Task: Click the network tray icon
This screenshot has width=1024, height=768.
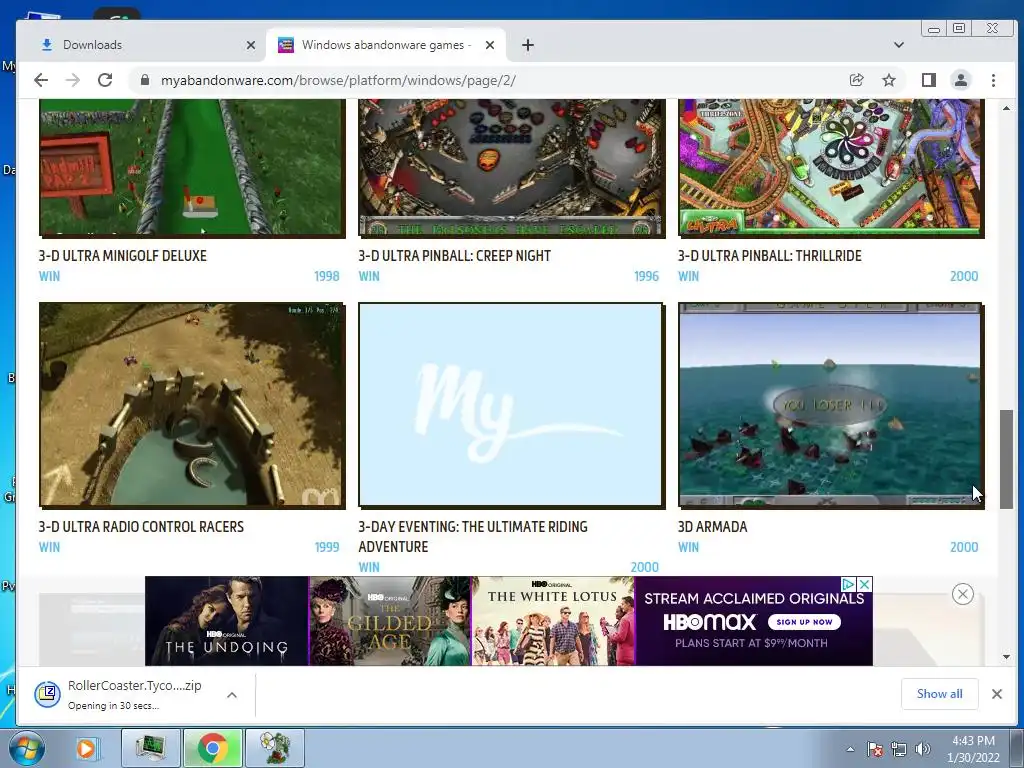Action: [x=899, y=749]
